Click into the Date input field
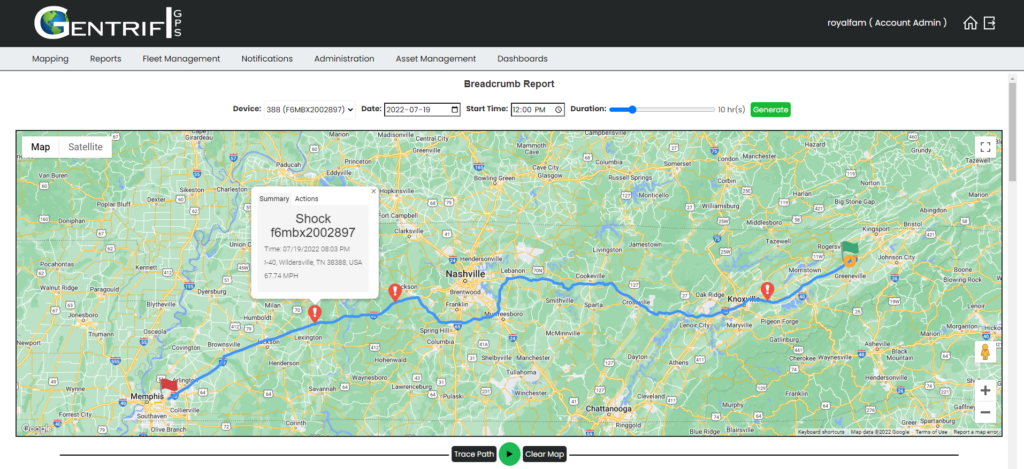This screenshot has height=469, width=1024. pyautogui.click(x=422, y=110)
